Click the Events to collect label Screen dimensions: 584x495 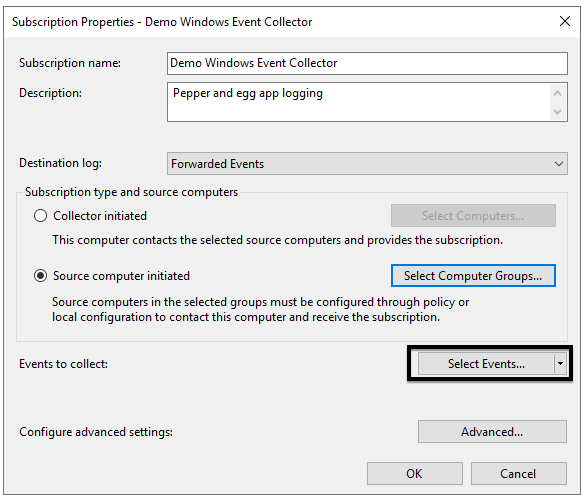click(x=63, y=364)
